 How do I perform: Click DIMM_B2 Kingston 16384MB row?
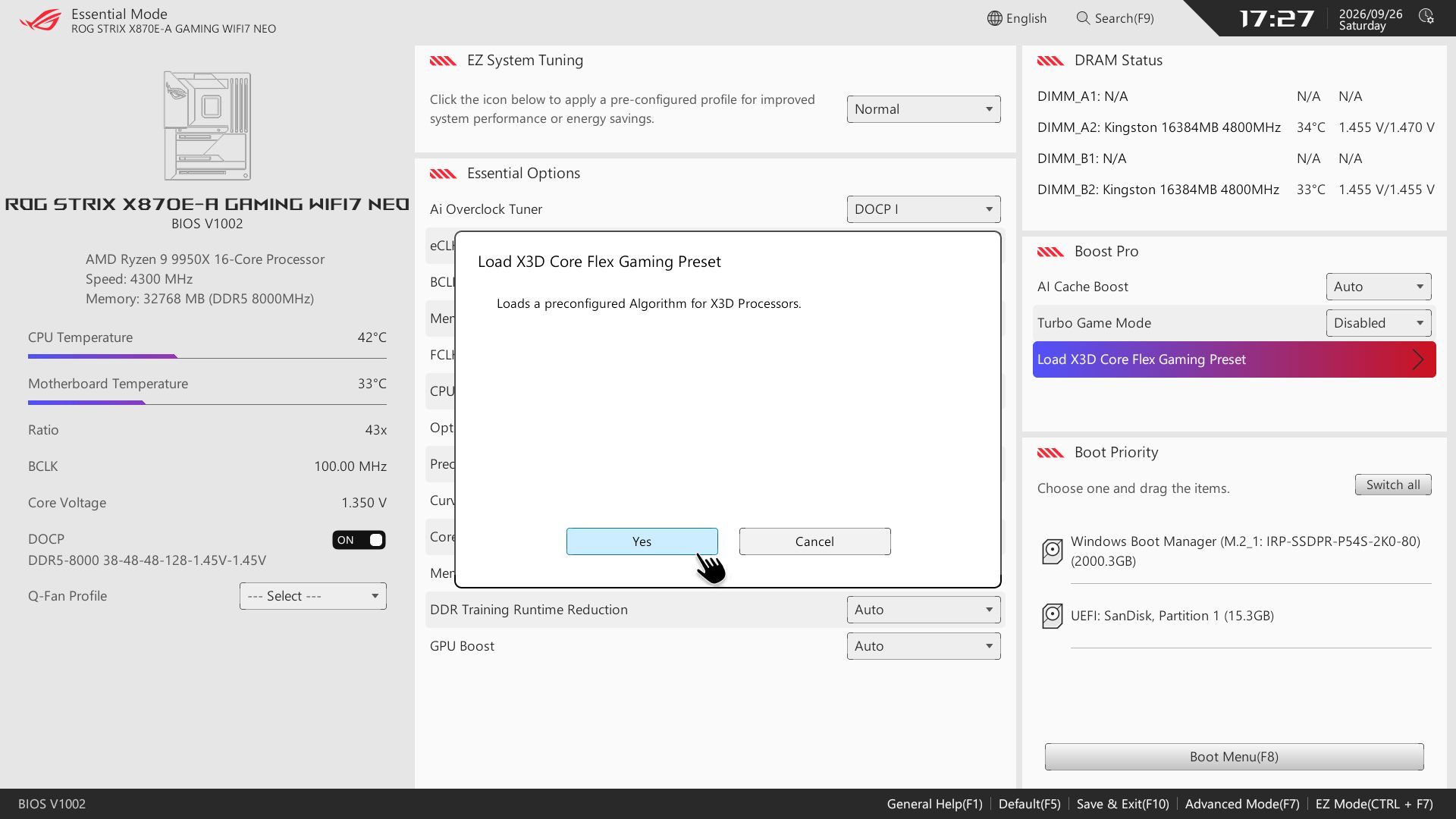click(x=1235, y=190)
